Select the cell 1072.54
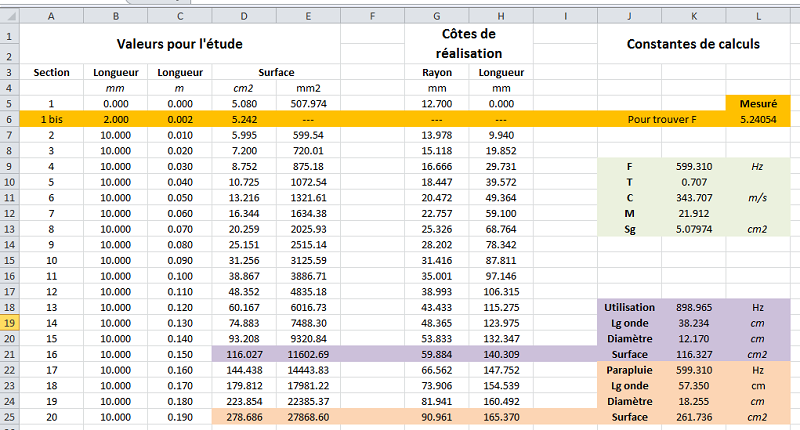Screen dimensions: 800x430 (308, 182)
